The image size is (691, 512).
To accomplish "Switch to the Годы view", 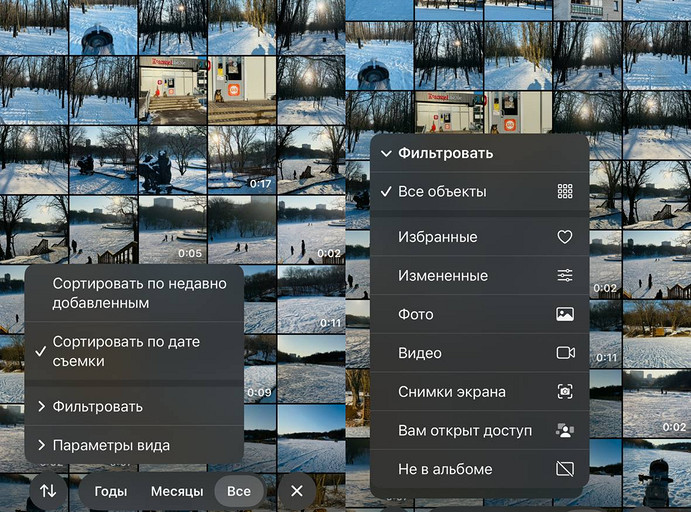I will click(110, 491).
